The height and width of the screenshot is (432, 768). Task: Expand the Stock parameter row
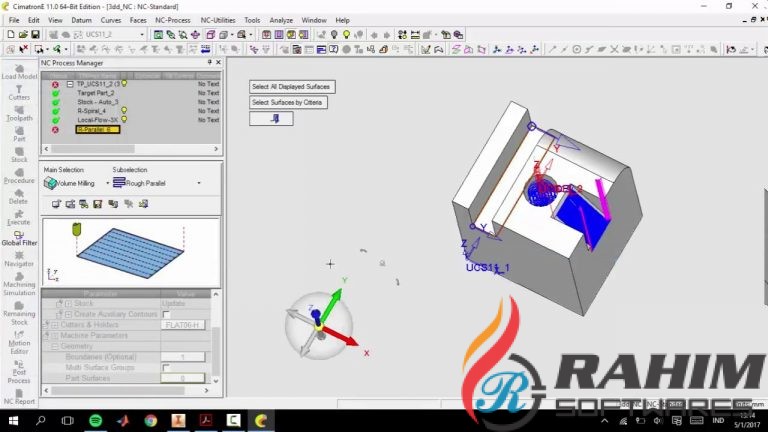click(x=68, y=304)
